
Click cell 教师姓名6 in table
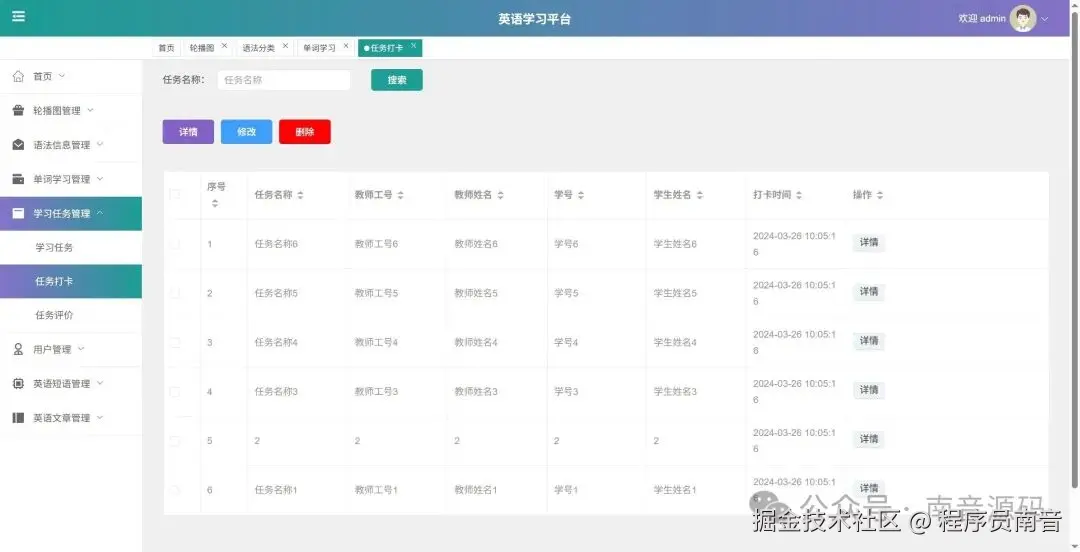[476, 244]
